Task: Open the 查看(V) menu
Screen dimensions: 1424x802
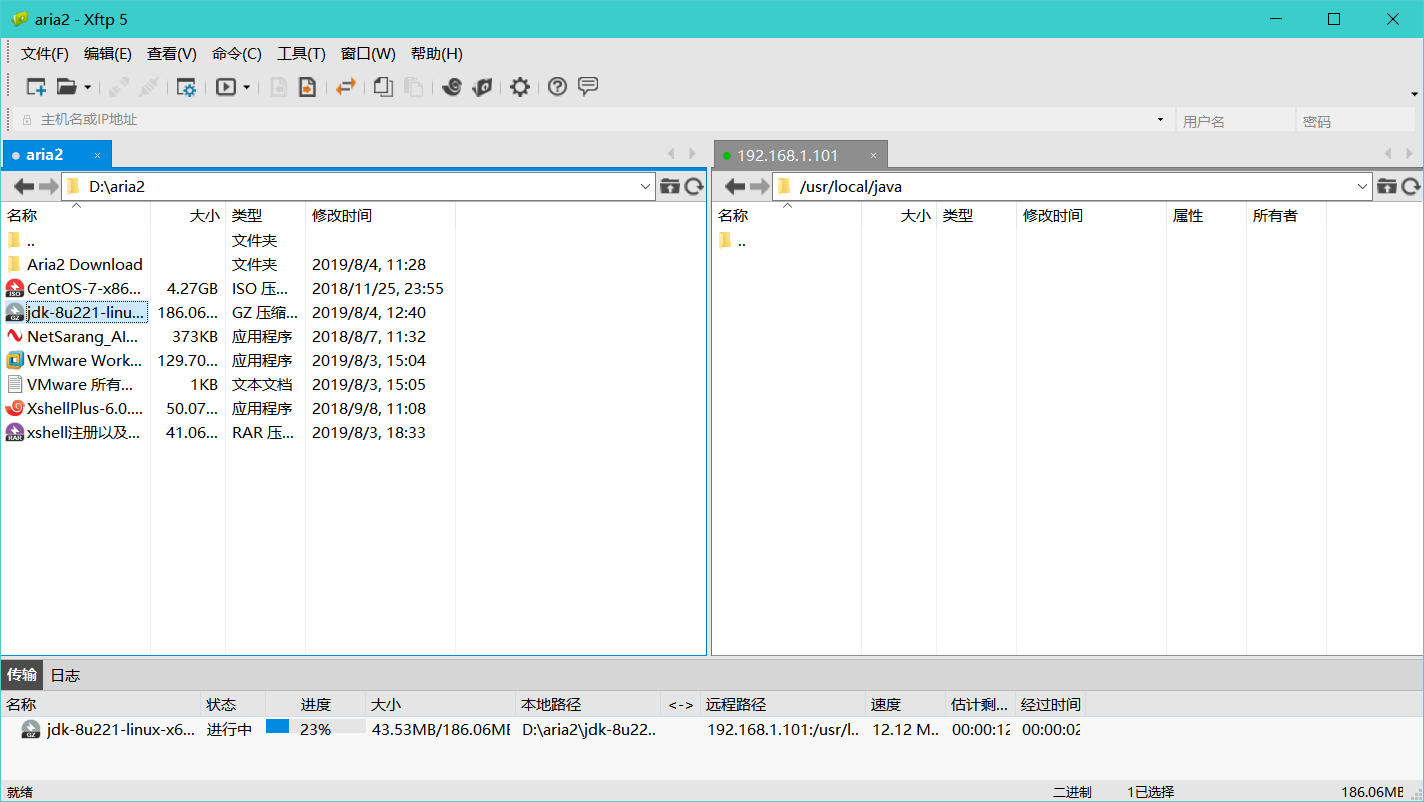Action: tap(172, 54)
